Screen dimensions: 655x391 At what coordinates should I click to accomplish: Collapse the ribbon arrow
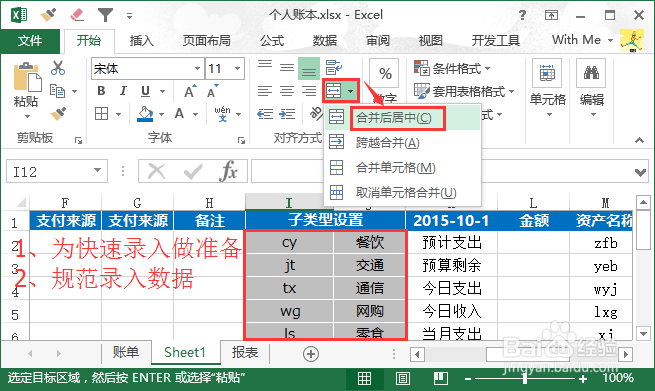639,140
